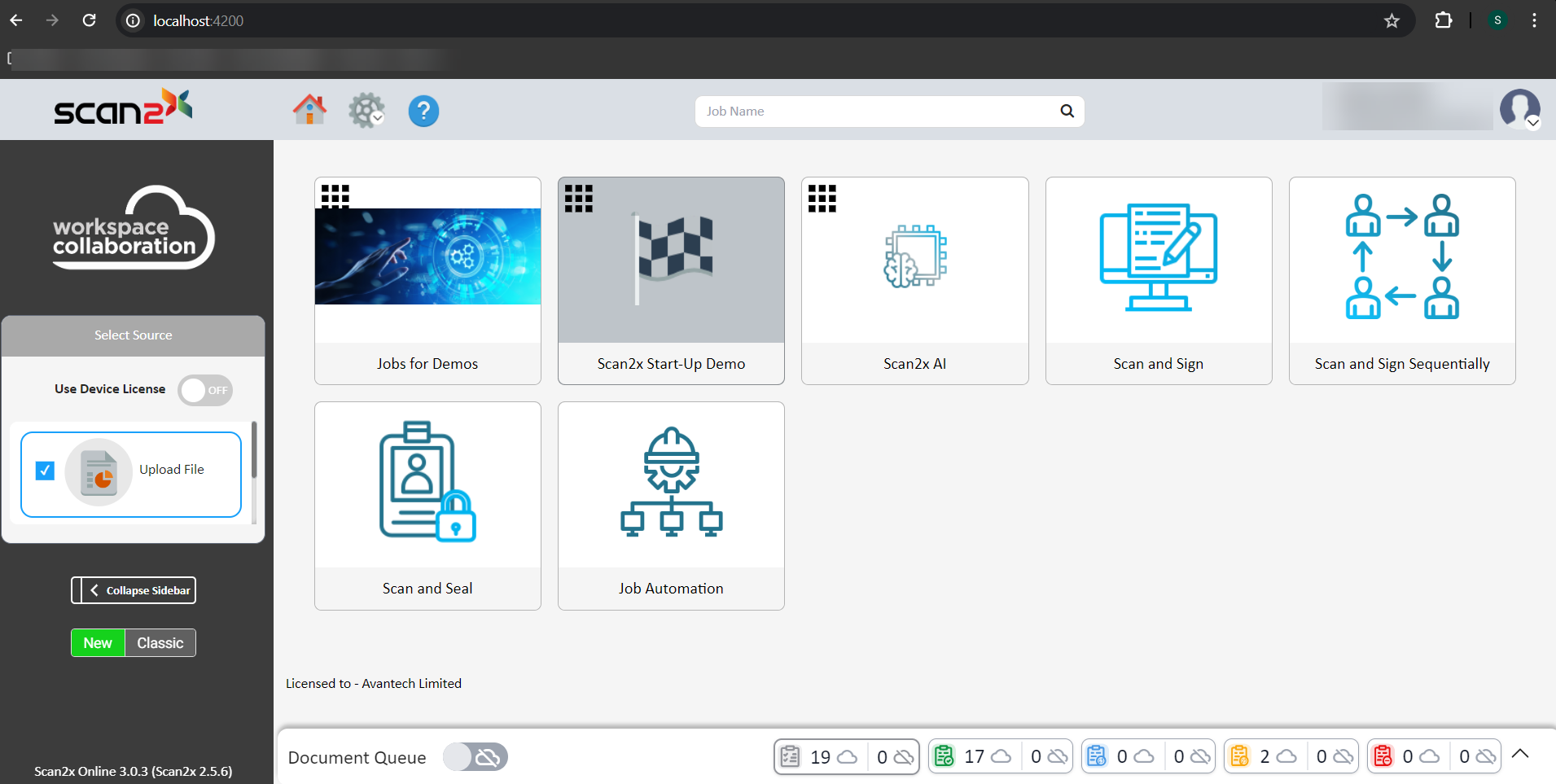This screenshot has width=1556, height=784.
Task: Click the Job Name search field
Action: tap(875, 112)
